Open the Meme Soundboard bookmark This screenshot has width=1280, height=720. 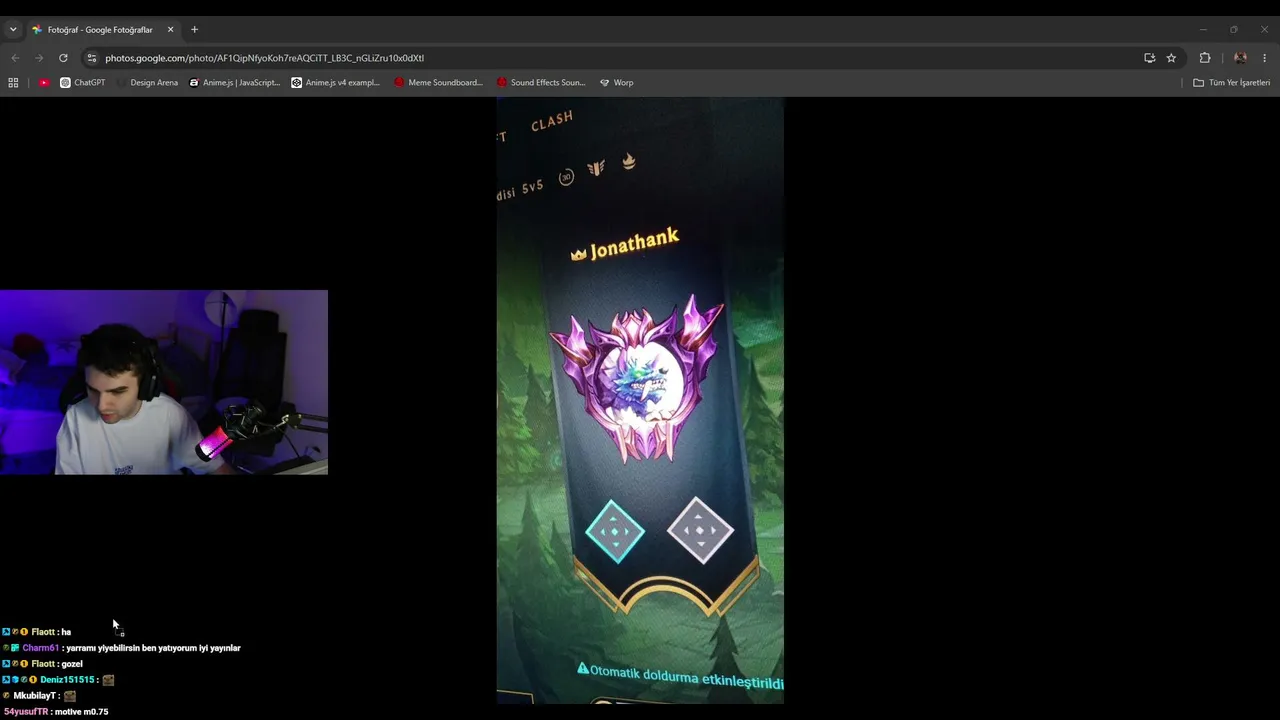[x=438, y=83]
